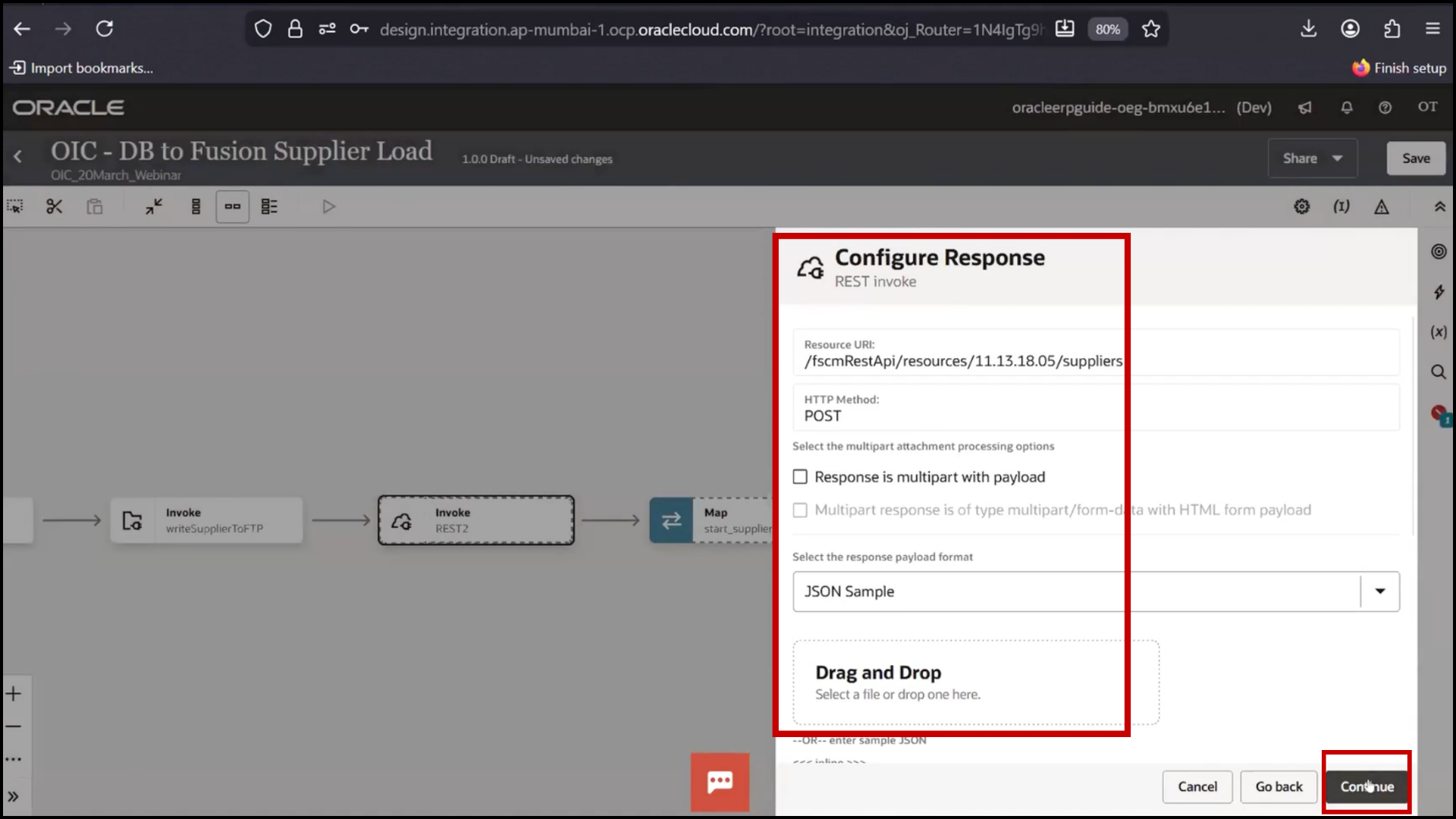
Task: Click the Save button
Action: click(x=1416, y=158)
